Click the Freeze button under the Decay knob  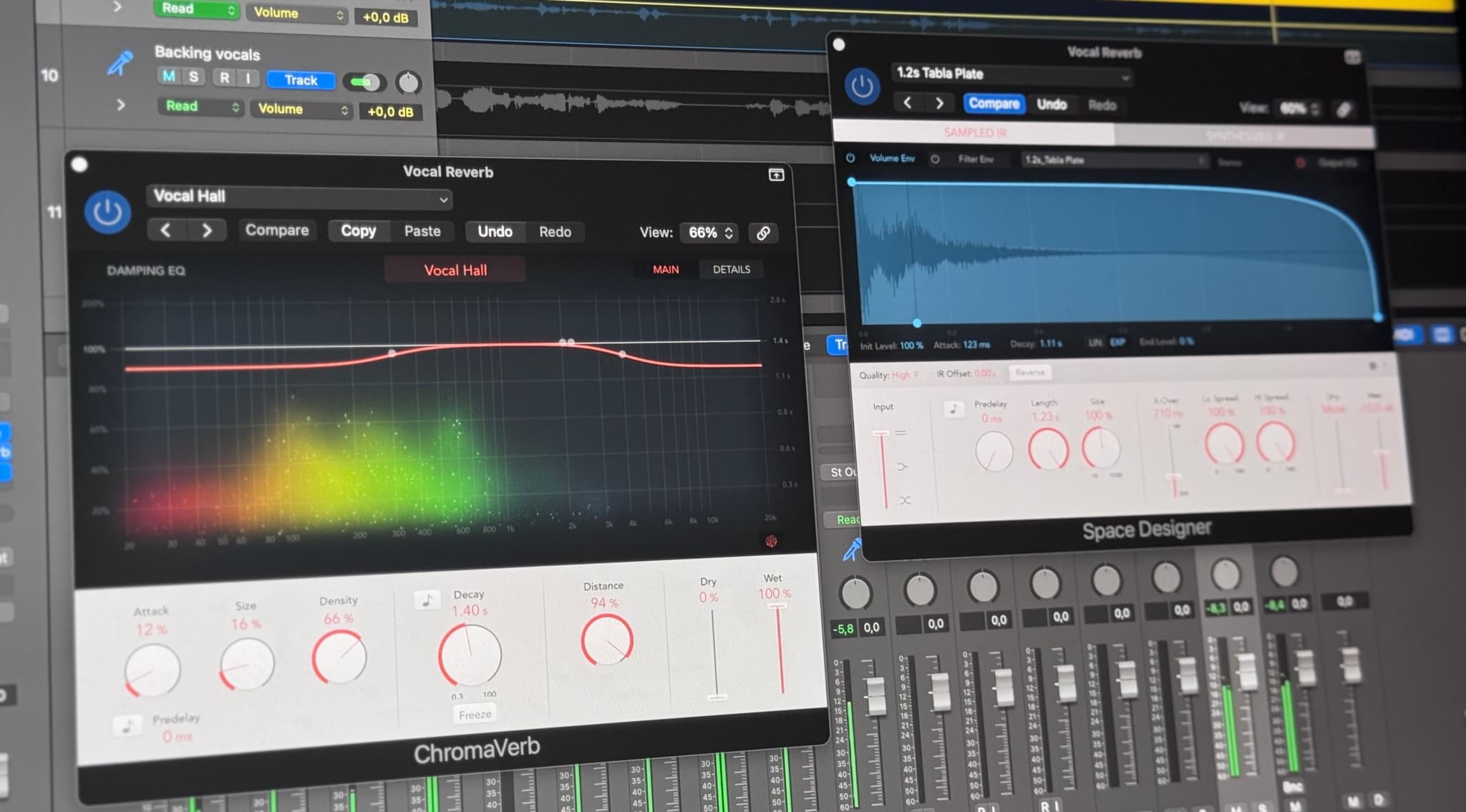[x=475, y=713]
